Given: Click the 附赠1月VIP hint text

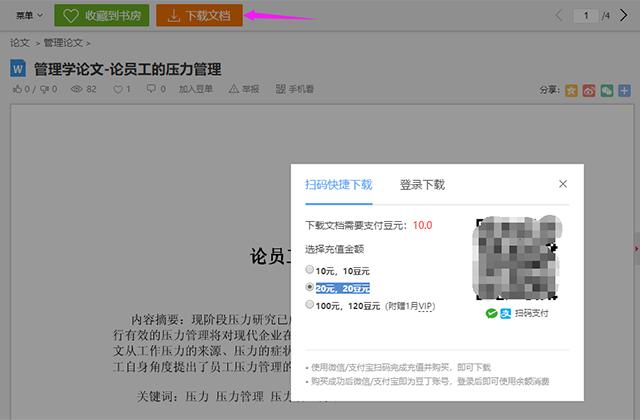Looking at the screenshot, I should (410, 306).
